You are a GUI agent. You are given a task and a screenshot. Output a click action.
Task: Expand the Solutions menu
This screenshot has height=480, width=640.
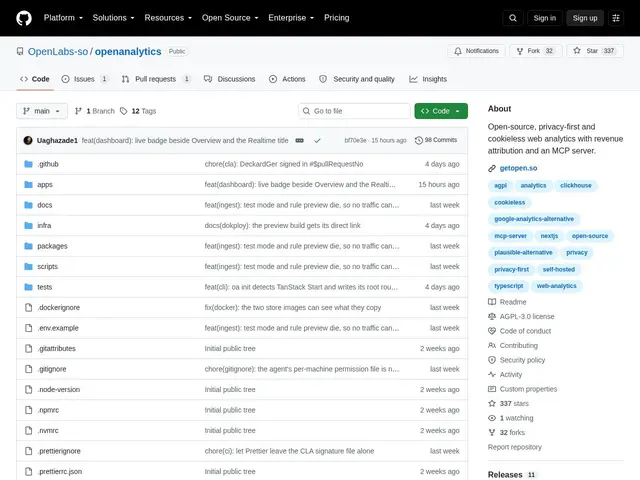tap(113, 18)
